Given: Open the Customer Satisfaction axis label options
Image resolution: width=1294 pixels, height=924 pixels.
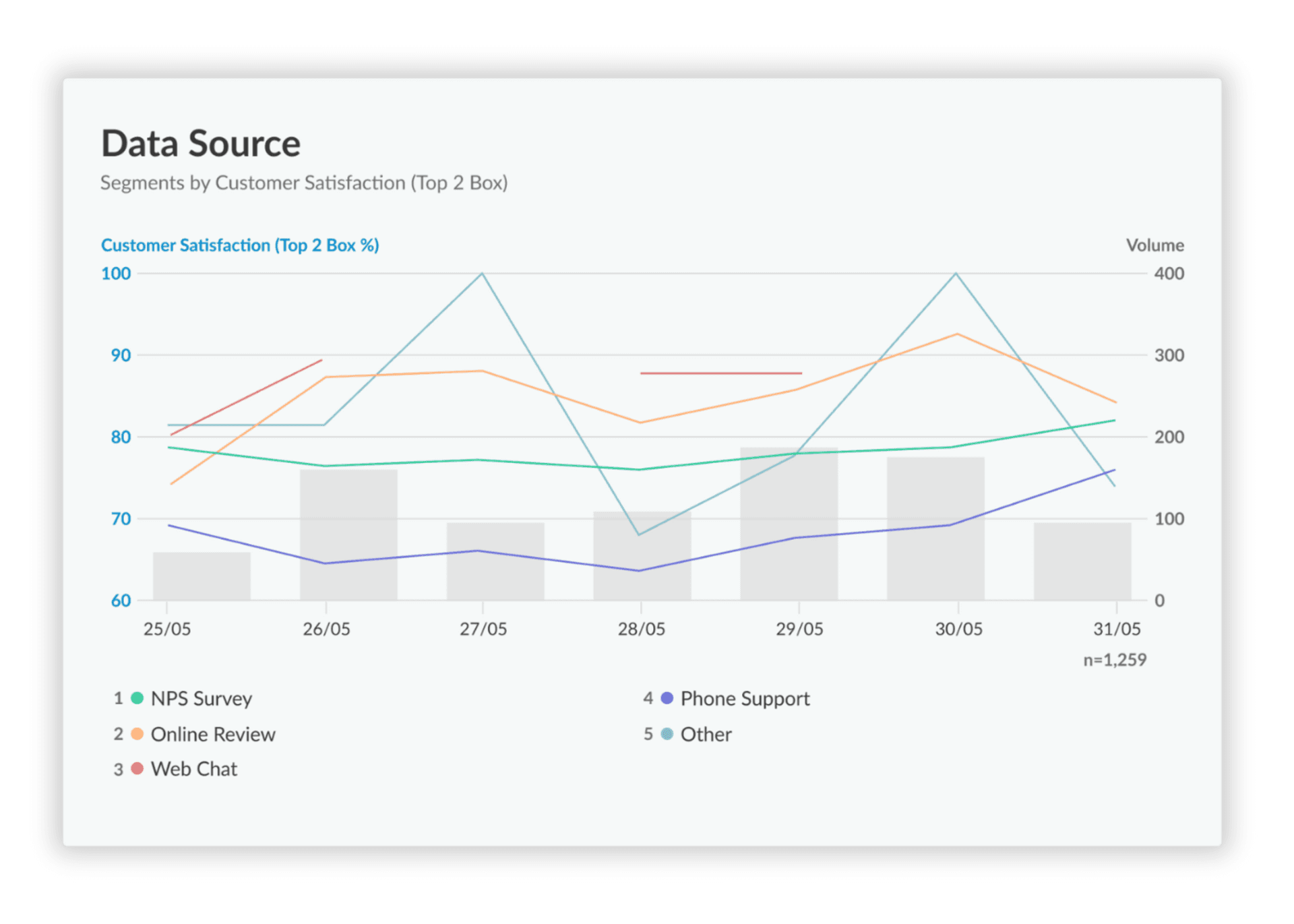Looking at the screenshot, I should pos(240,245).
